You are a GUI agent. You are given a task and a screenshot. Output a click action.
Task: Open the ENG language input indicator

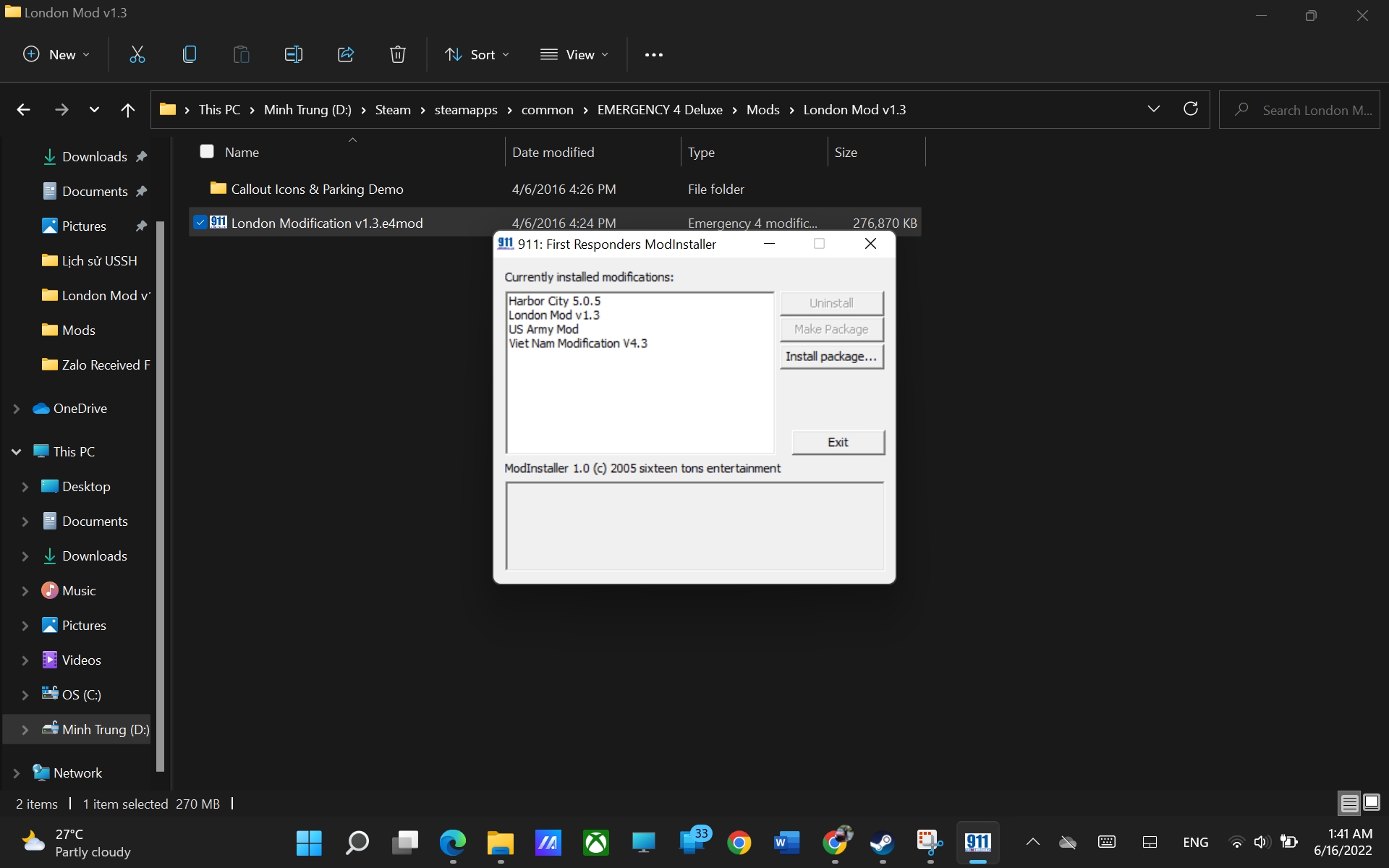coord(1195,843)
